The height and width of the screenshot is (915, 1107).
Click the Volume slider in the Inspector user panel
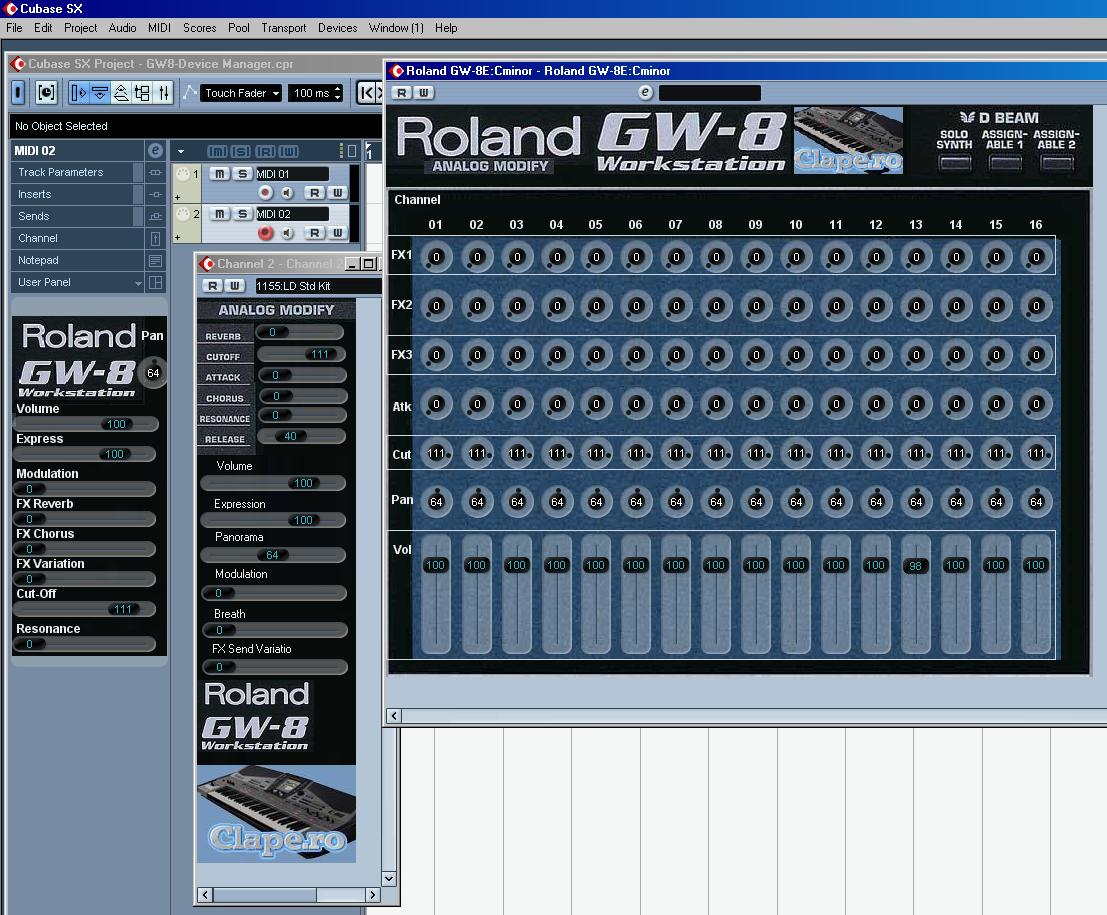tap(86, 424)
